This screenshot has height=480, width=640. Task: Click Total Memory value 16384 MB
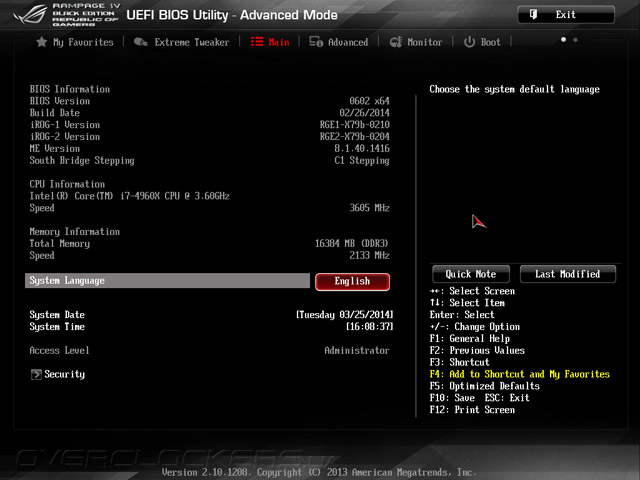(x=351, y=243)
